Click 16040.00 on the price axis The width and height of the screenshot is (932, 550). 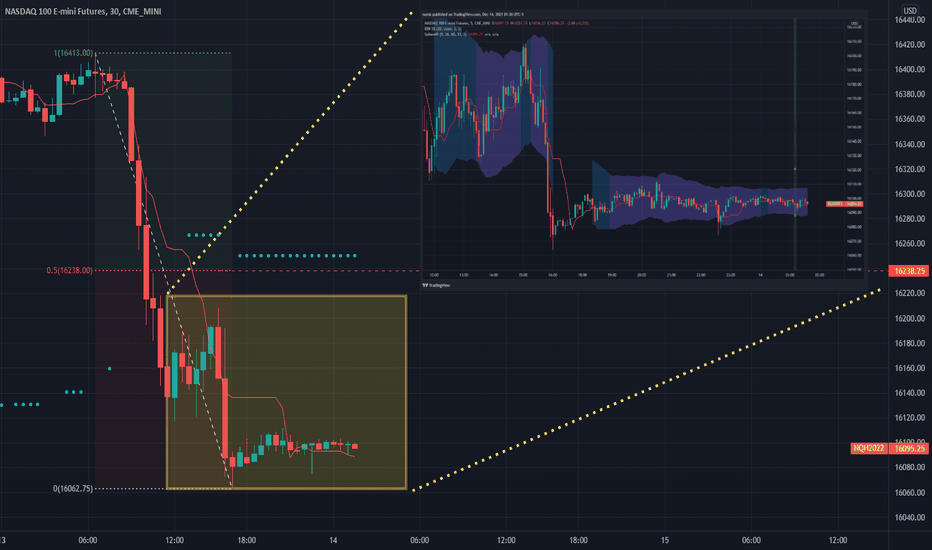click(x=909, y=517)
